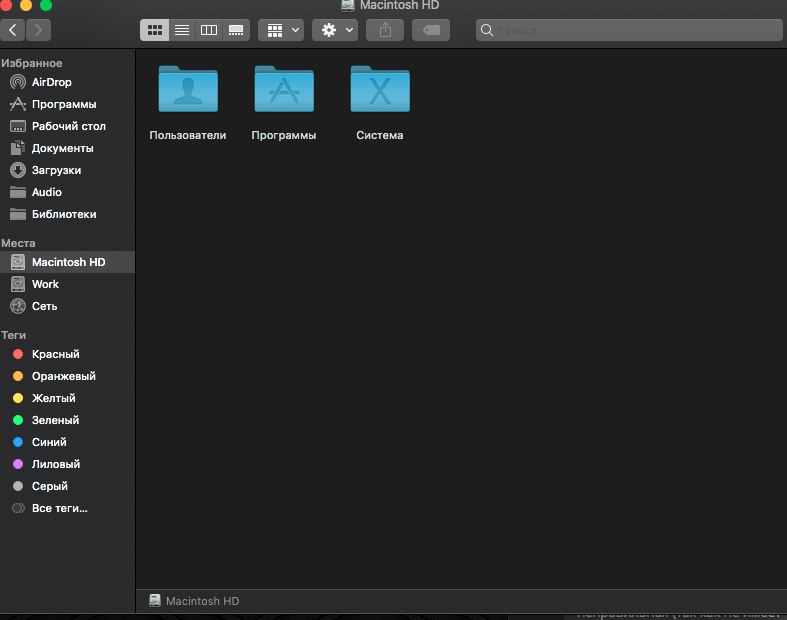Viewport: 787px width, 620px height.
Task: Open Рабочий стол in the sidebar
Action: tap(67, 126)
